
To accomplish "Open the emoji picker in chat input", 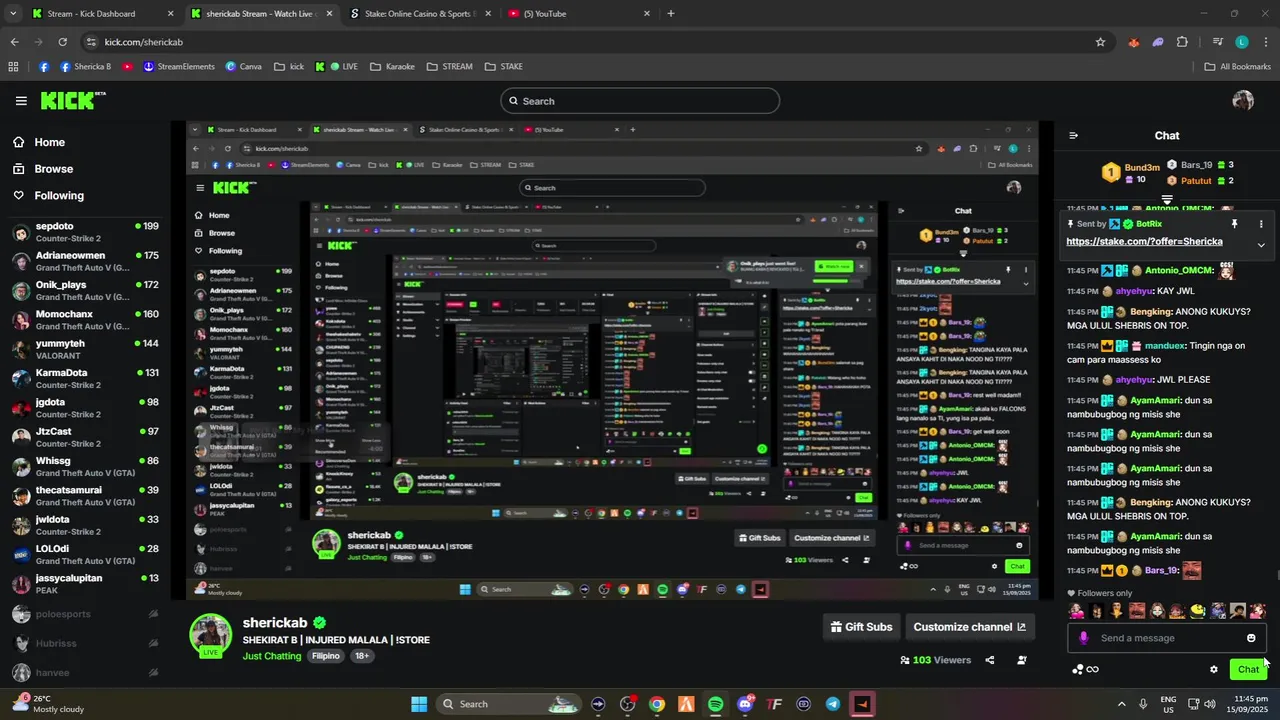I will pyautogui.click(x=1251, y=638).
